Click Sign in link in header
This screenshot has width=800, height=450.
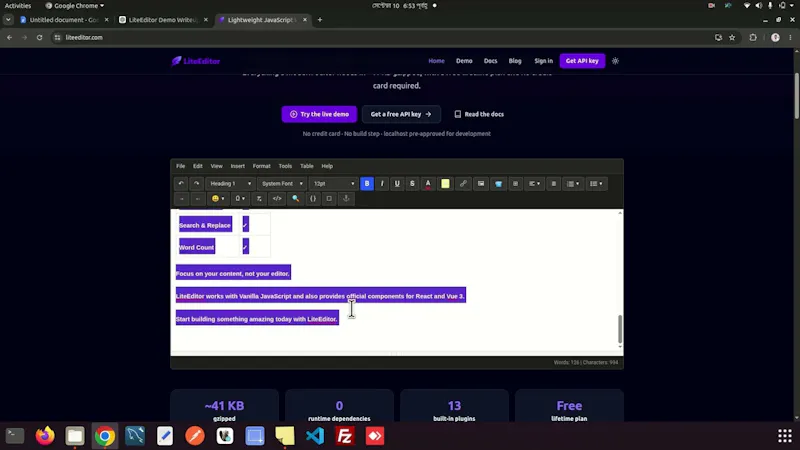tap(543, 61)
